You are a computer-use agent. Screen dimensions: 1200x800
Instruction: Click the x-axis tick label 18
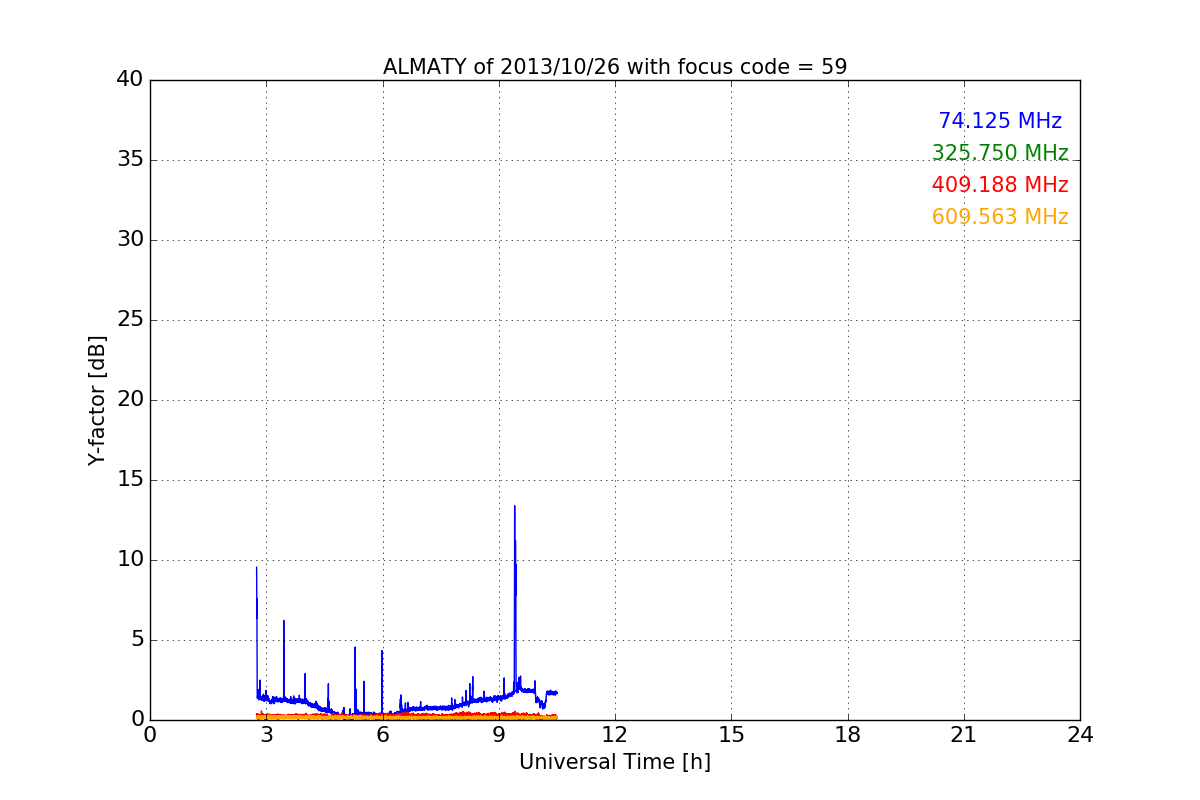tap(848, 735)
